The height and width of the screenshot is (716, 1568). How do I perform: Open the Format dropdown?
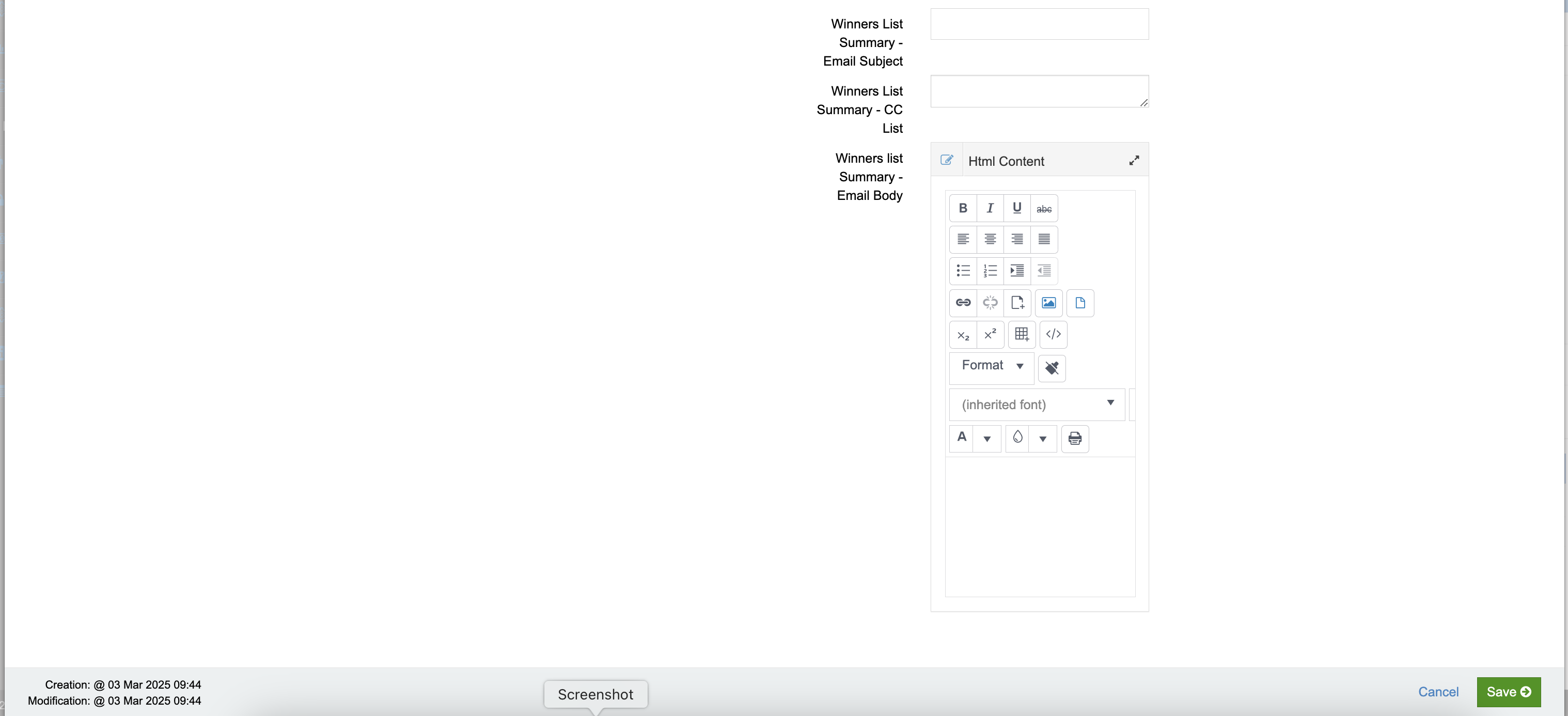point(991,366)
